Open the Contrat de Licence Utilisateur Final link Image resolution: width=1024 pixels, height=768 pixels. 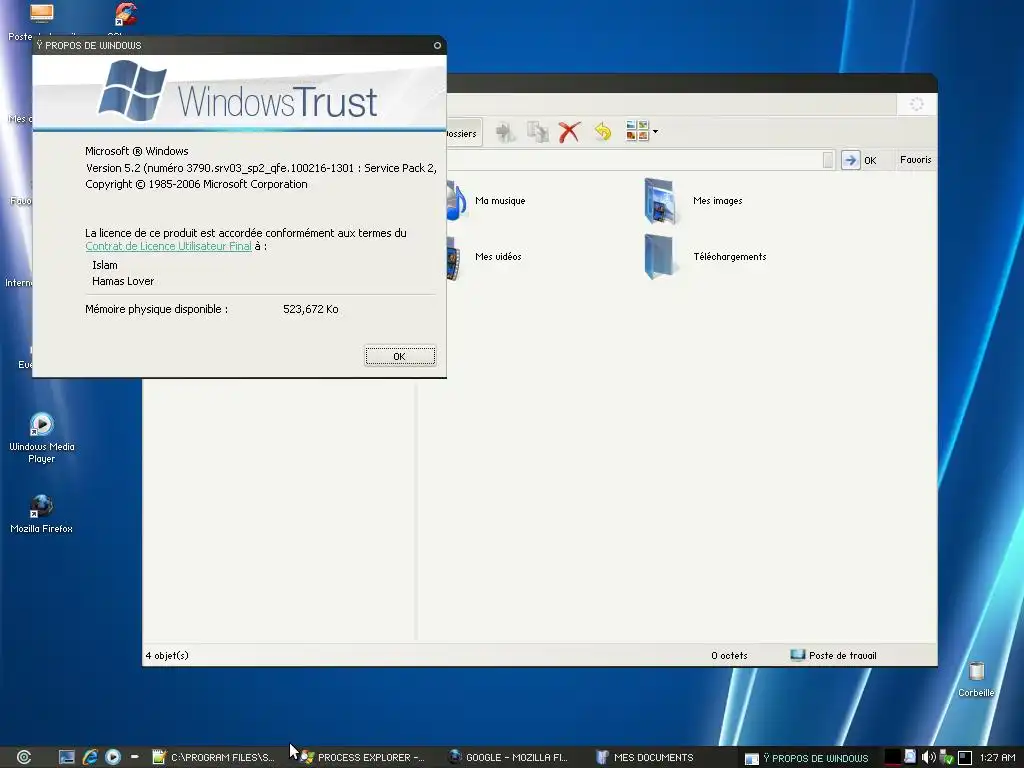tap(168, 246)
